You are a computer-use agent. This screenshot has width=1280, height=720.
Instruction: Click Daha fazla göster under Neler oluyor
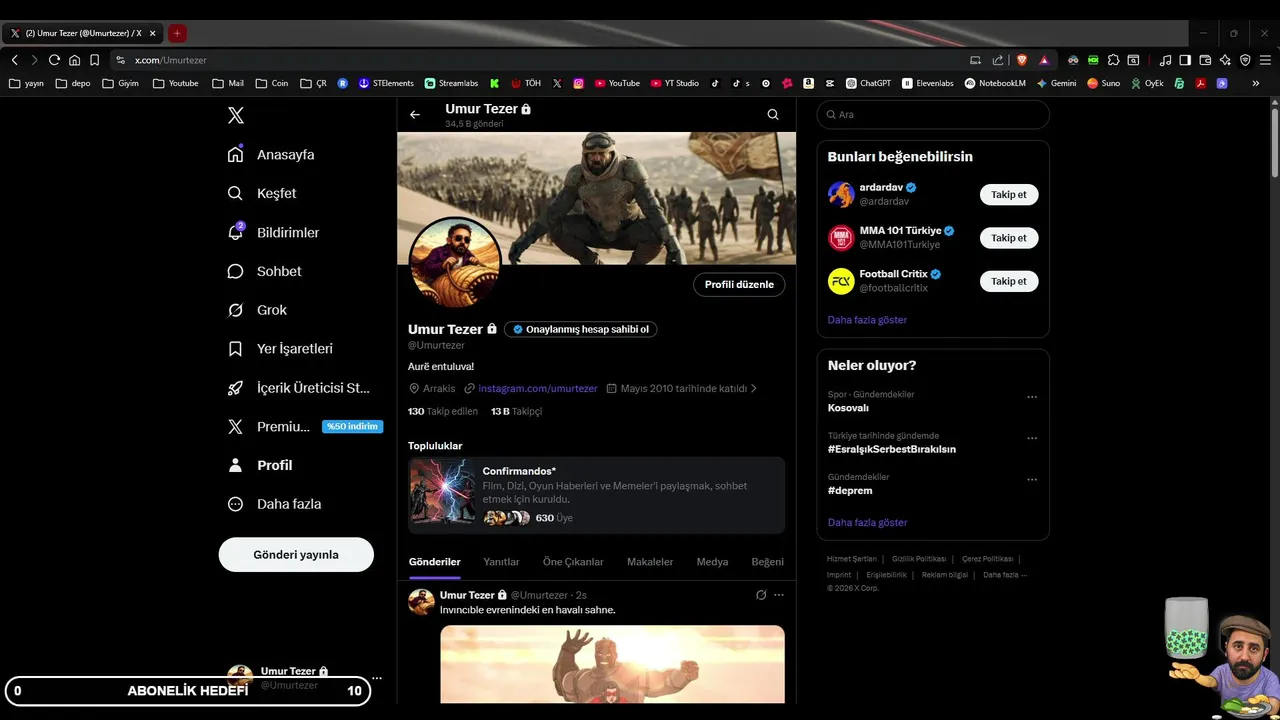click(x=867, y=523)
